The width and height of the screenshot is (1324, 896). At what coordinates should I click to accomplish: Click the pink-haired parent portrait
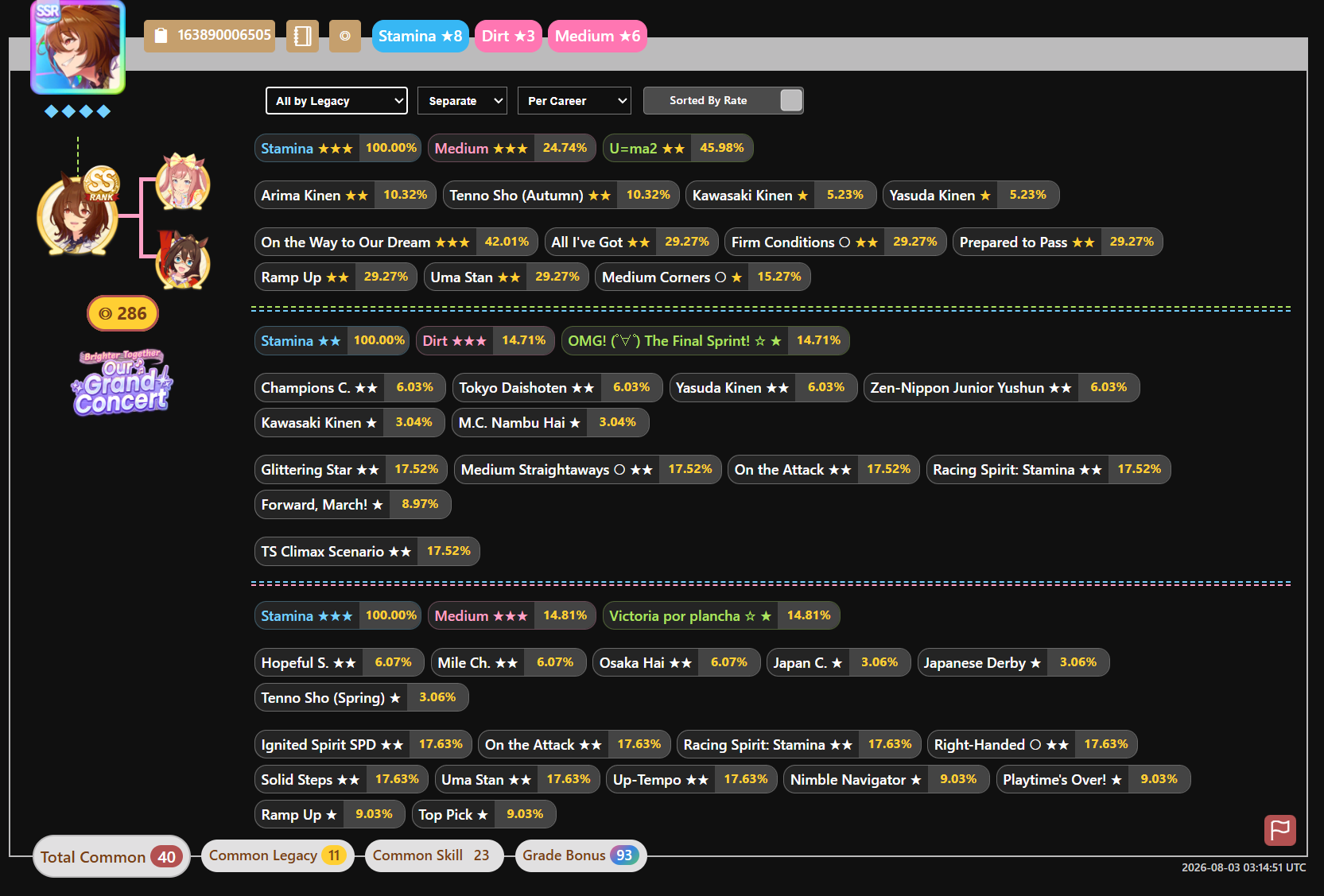point(183,182)
